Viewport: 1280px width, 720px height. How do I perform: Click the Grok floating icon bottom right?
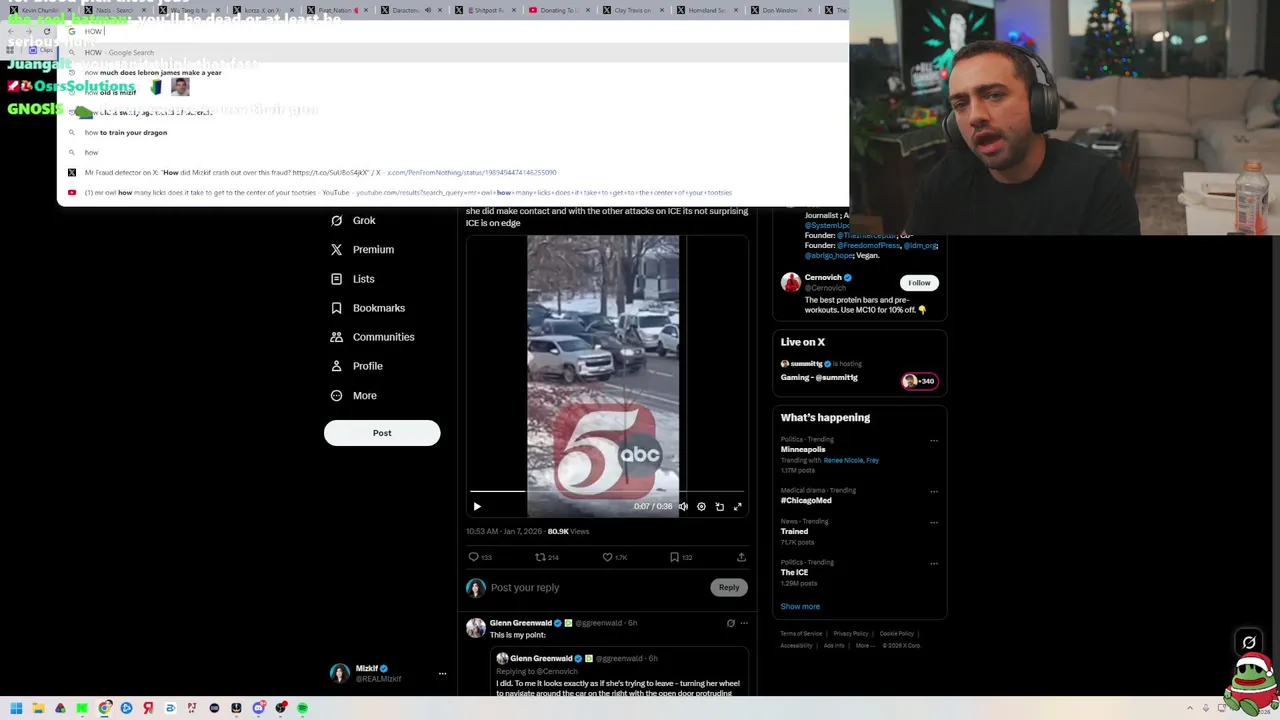point(1249,642)
